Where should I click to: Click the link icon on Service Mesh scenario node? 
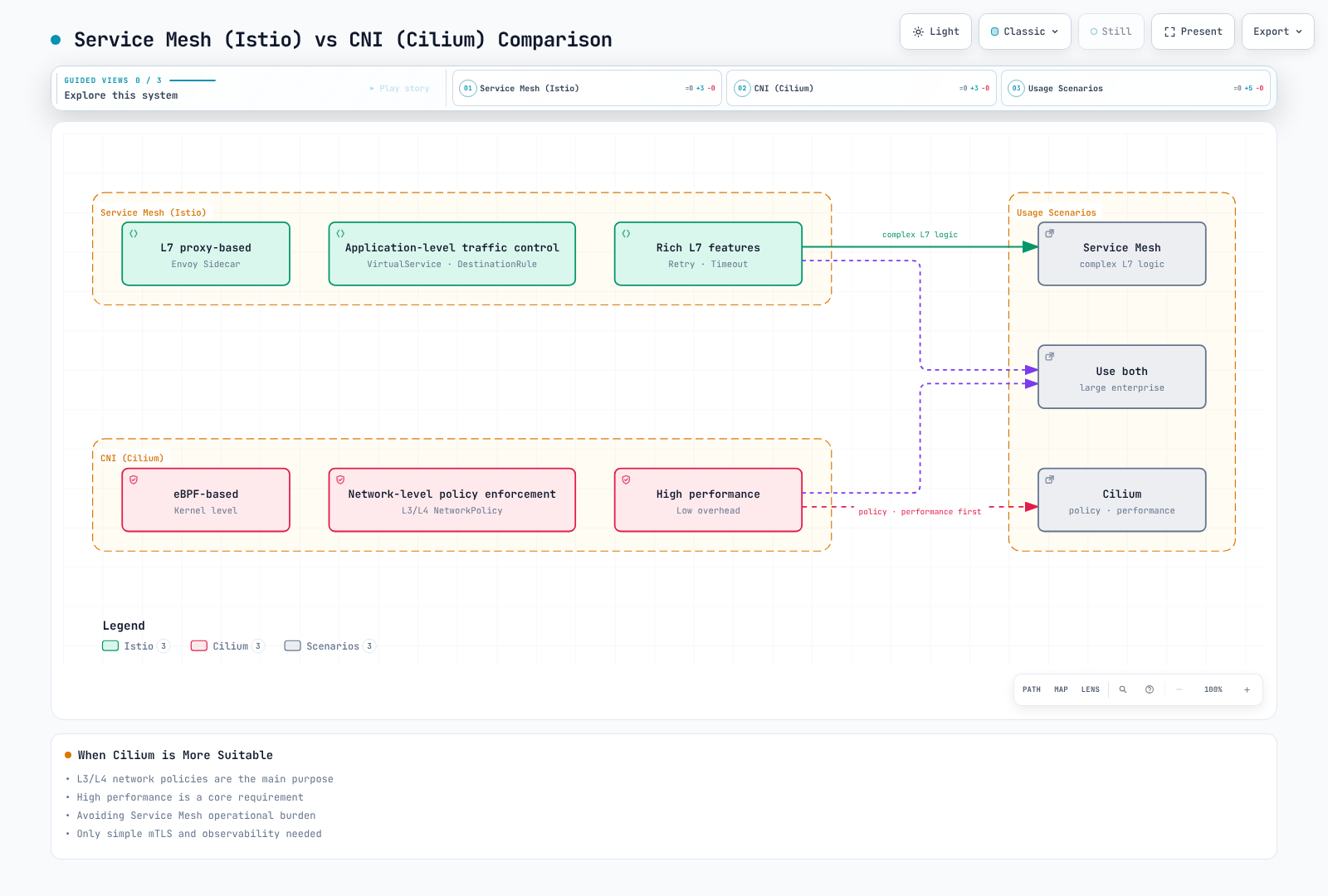click(1050, 234)
